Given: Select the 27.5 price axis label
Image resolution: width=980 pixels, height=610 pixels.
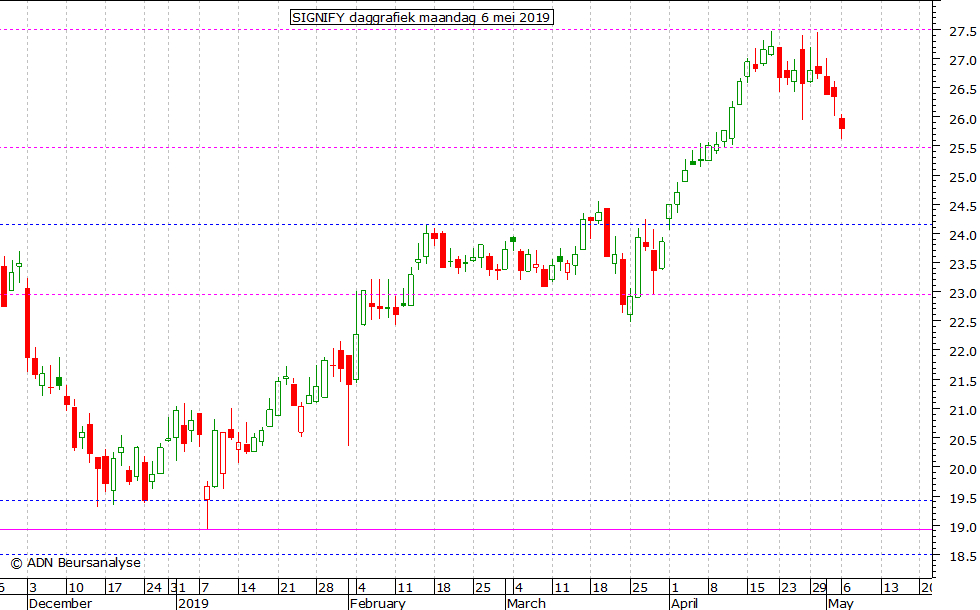Looking at the screenshot, I should [x=962, y=31].
